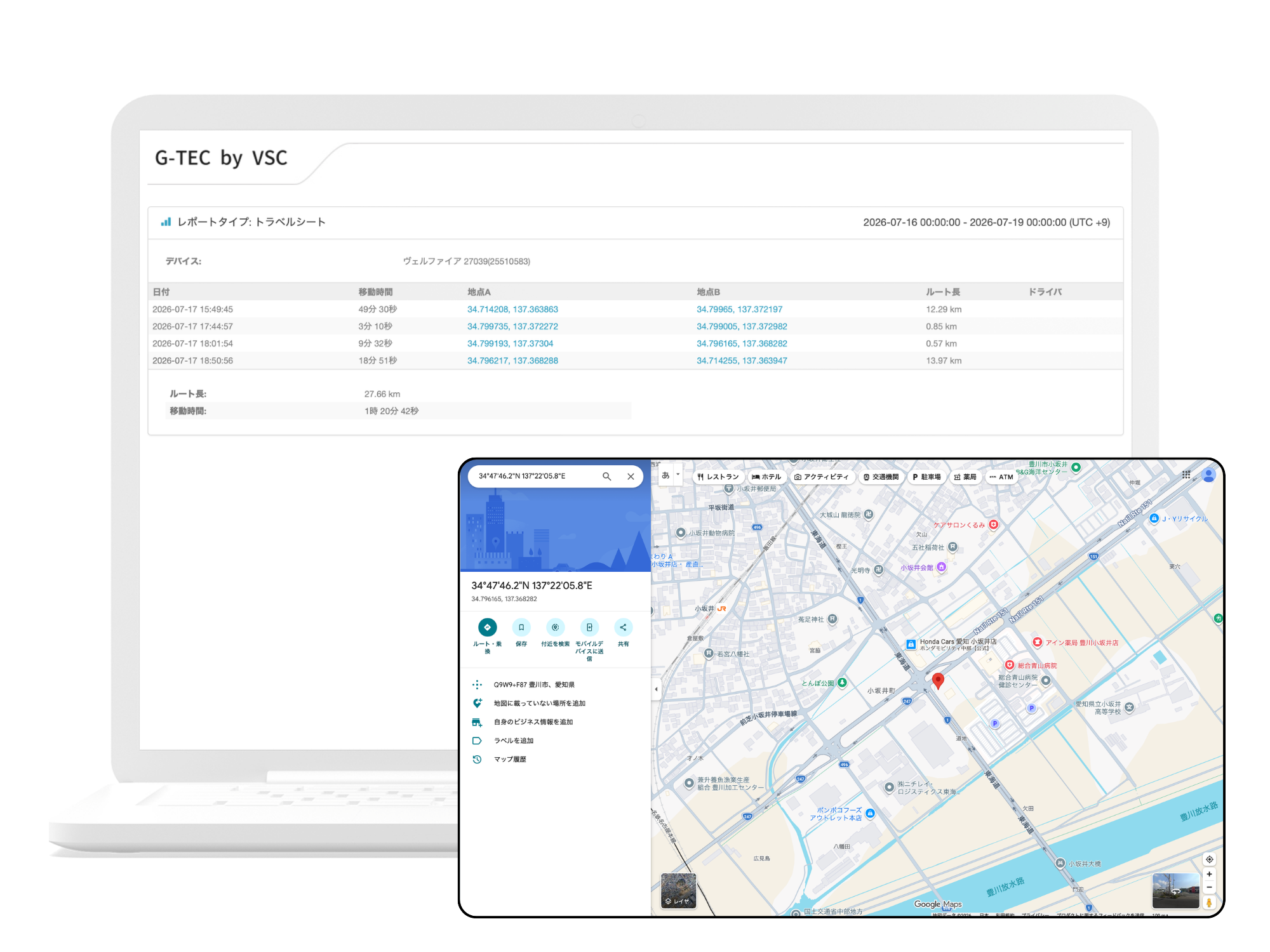1270x952 pixels.
Task: Click the アイン薬局 豊川小坂井店 marker
Action: (1038, 642)
